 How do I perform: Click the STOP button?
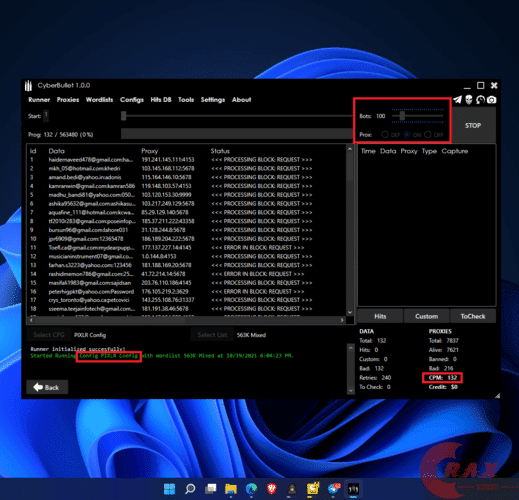[473, 126]
